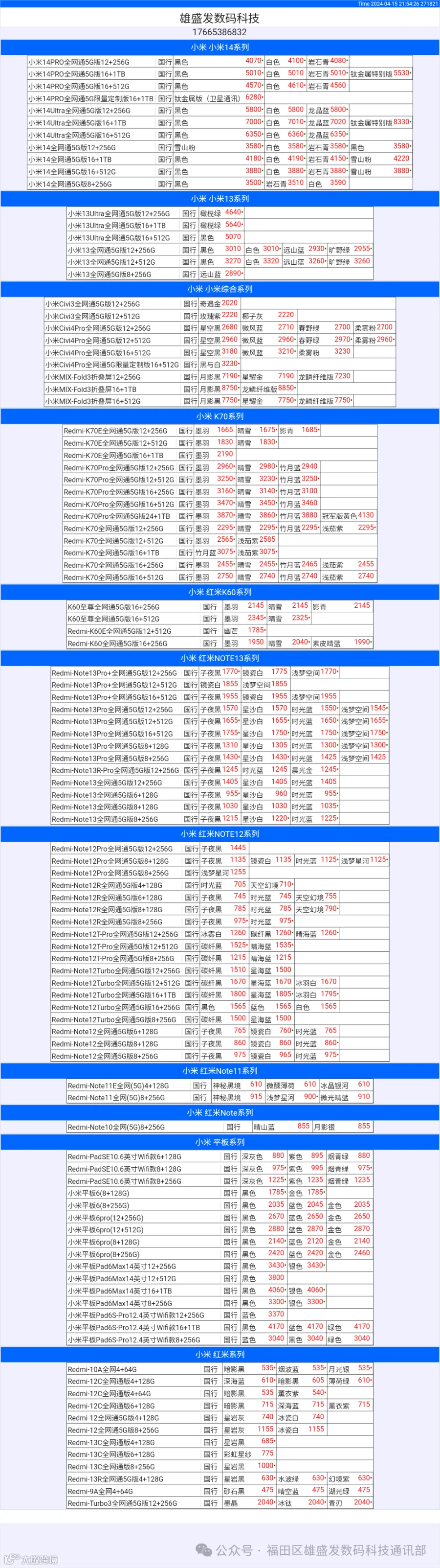Select row Redmi-K60E全网通5G版12+512G

pyautogui.click(x=220, y=631)
